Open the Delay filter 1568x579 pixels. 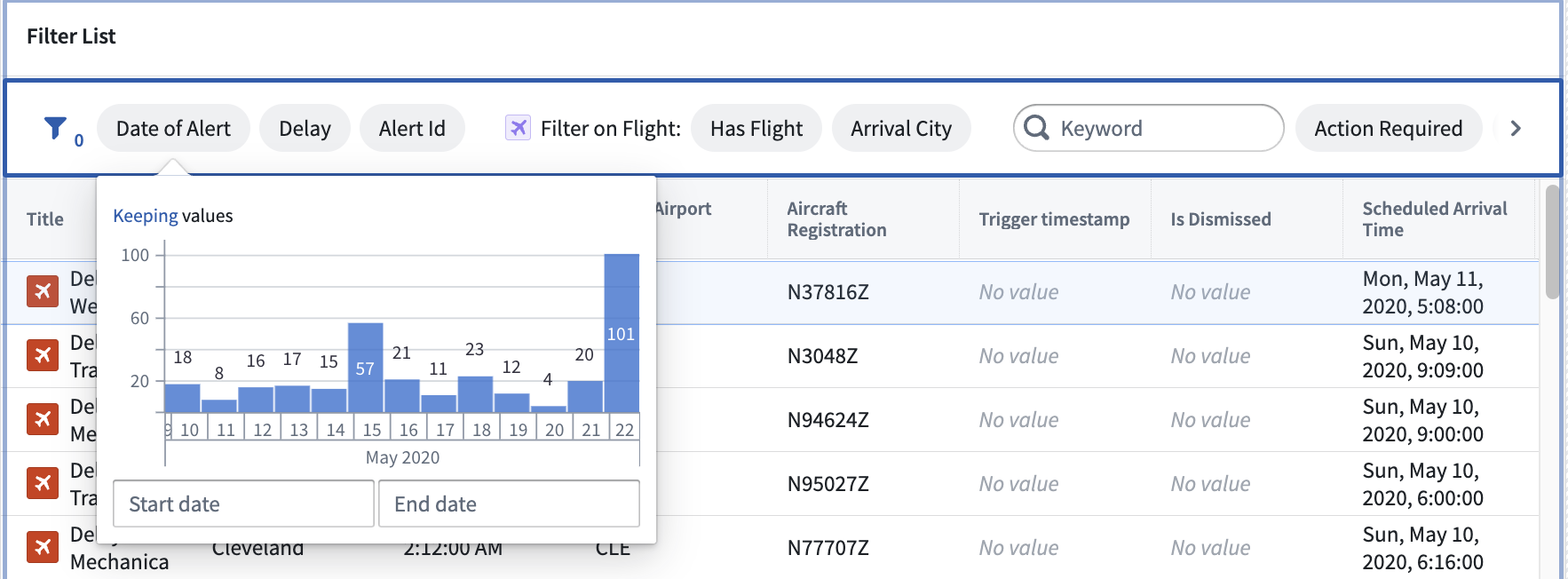pos(305,128)
